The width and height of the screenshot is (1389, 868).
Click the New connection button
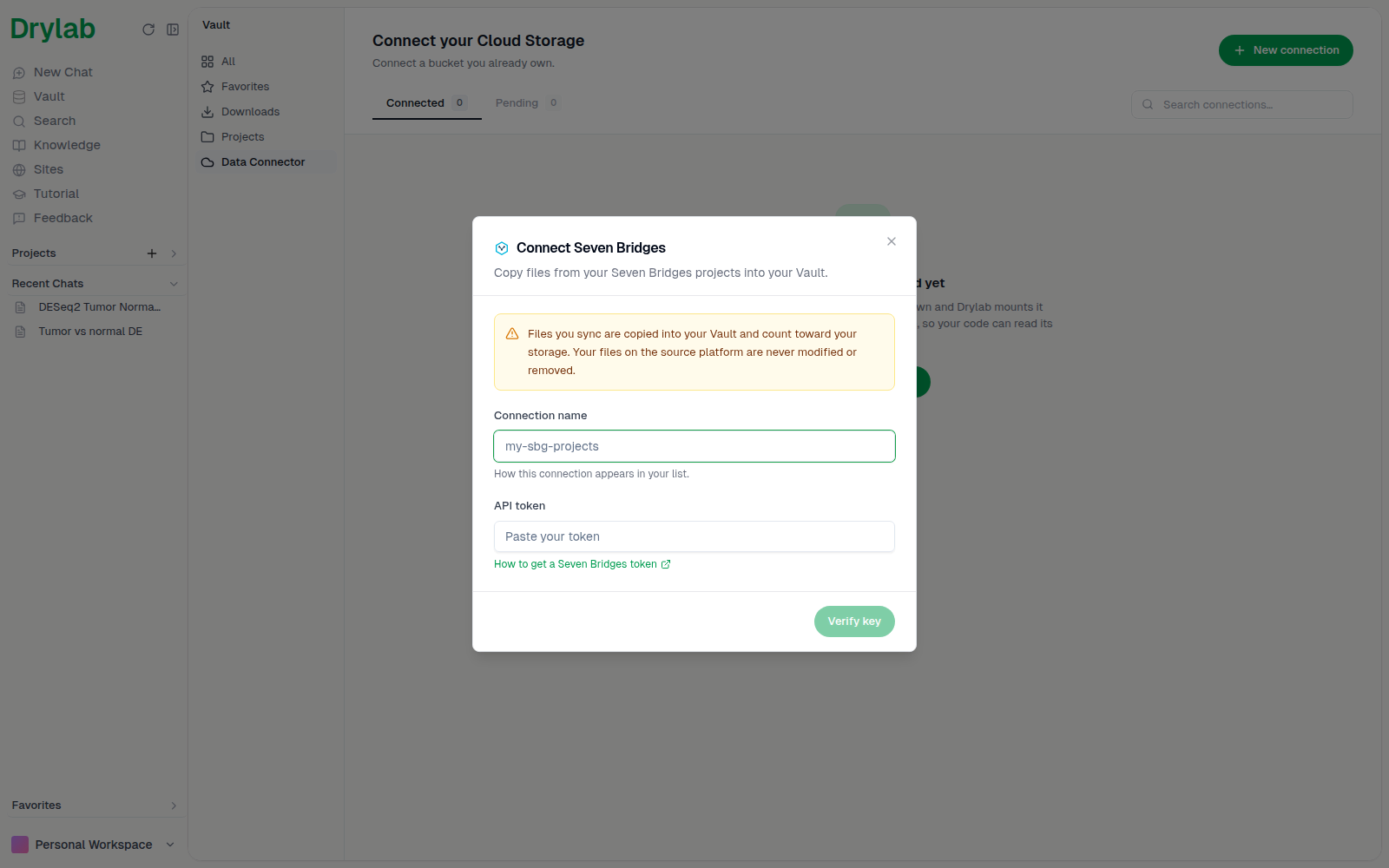1286,50
